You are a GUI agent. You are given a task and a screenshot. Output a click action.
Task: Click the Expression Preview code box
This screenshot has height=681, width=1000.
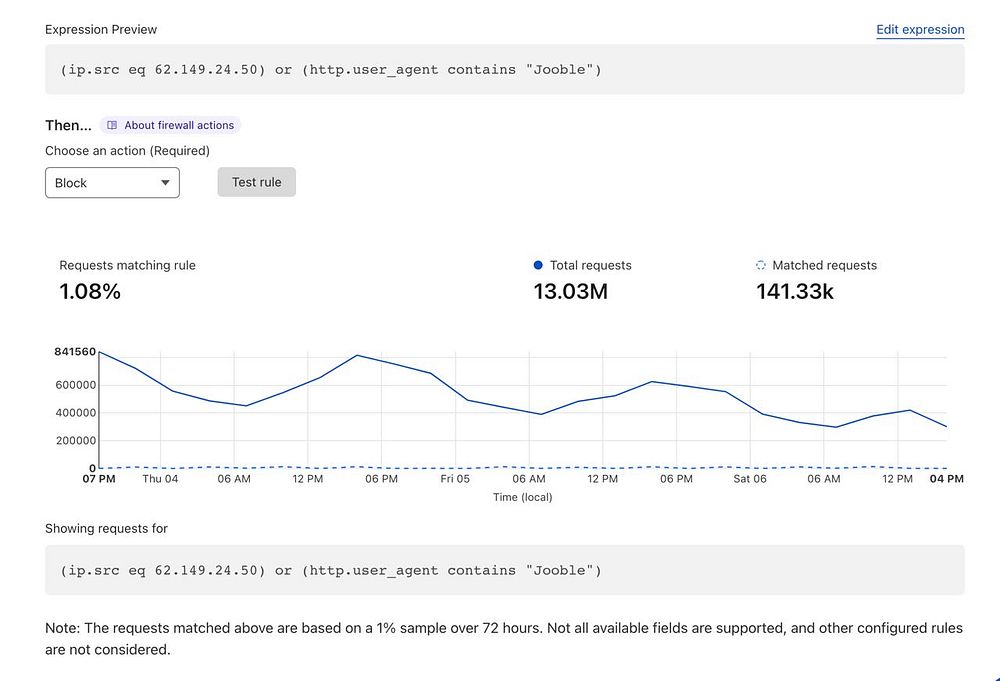click(x=504, y=70)
